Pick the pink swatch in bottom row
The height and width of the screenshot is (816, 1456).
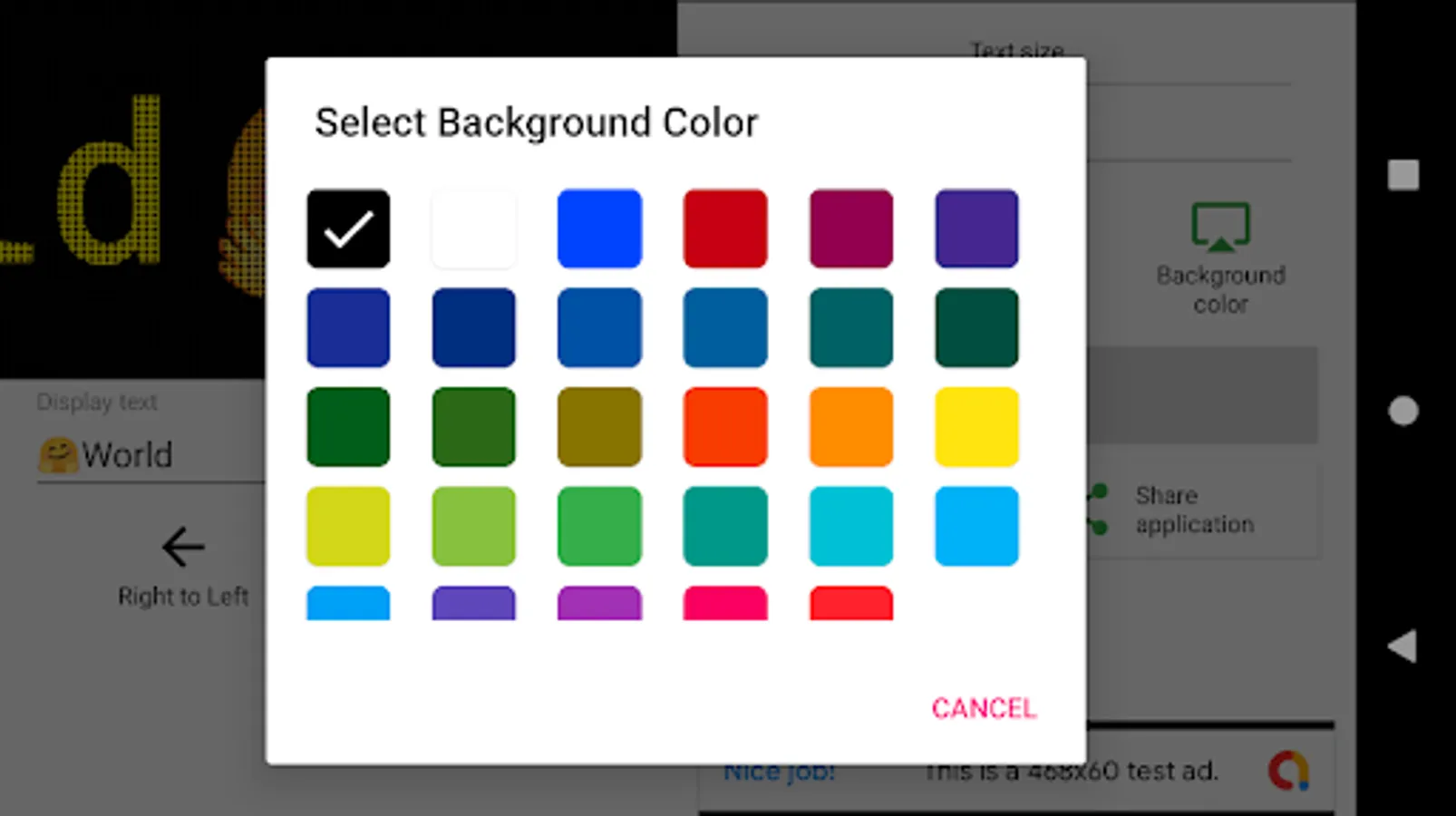pyautogui.click(x=725, y=603)
